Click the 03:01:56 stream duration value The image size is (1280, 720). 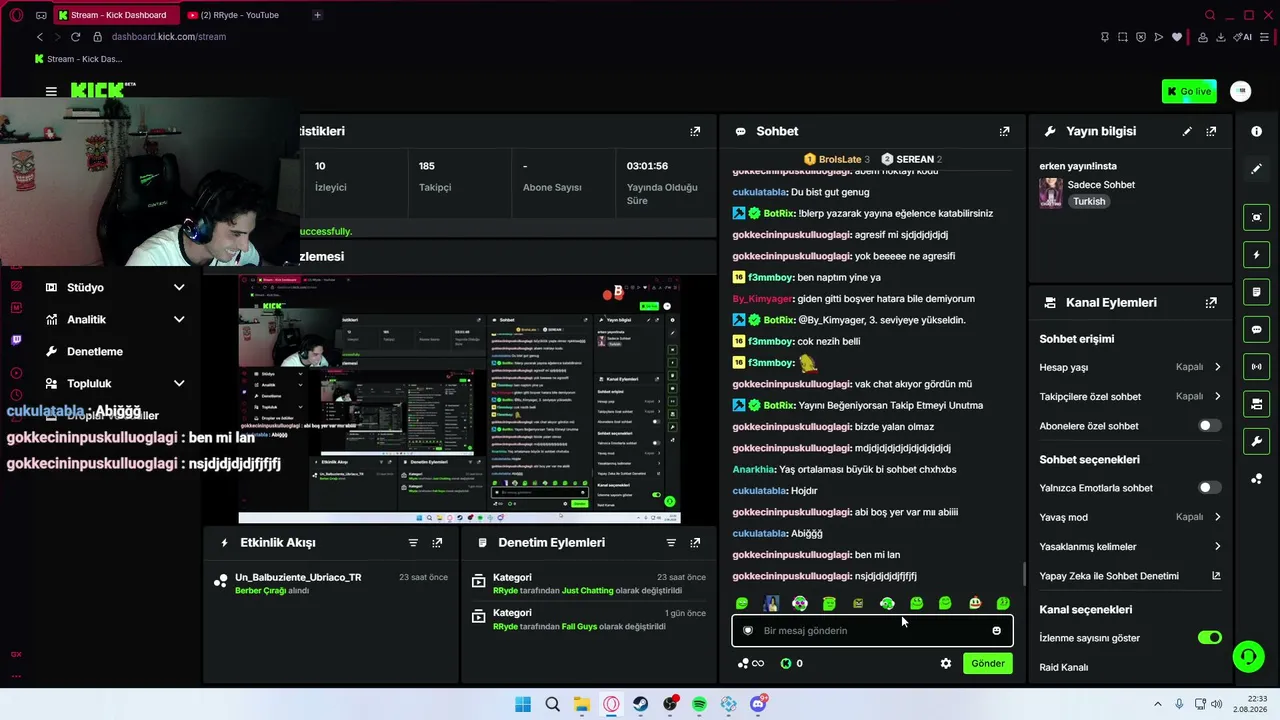647,166
